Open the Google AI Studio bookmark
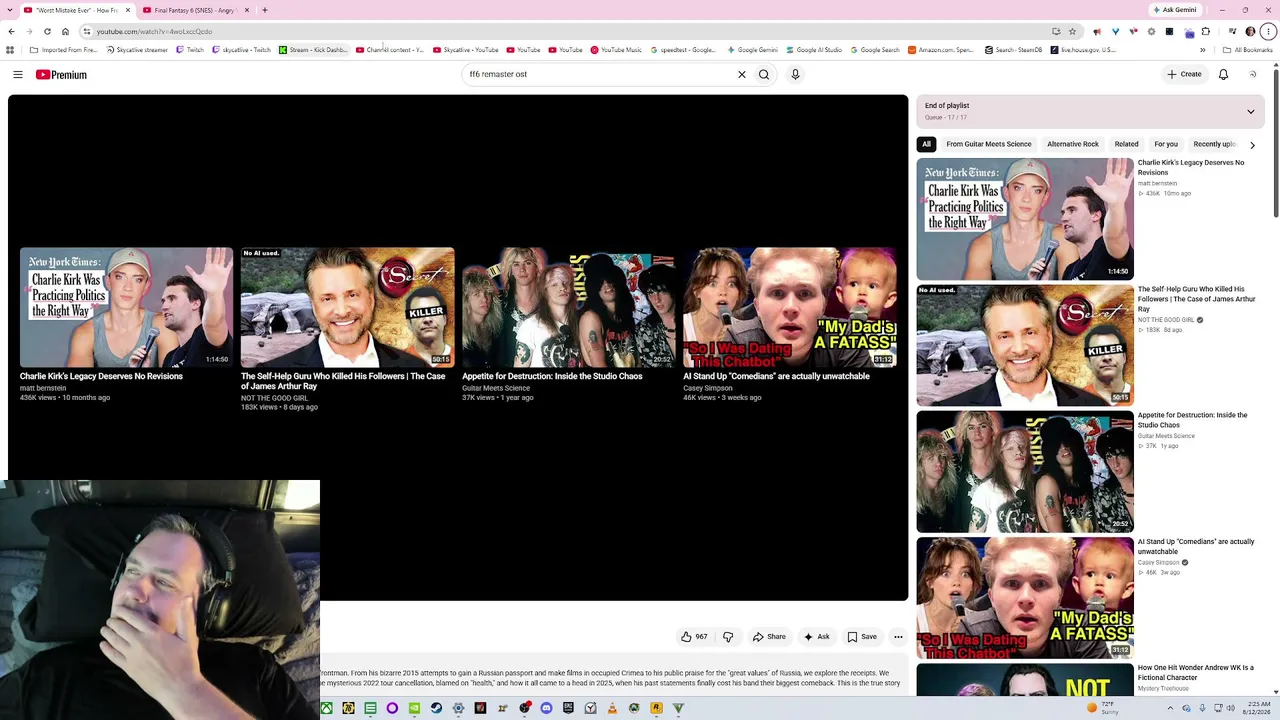The image size is (1280, 720). (x=814, y=50)
